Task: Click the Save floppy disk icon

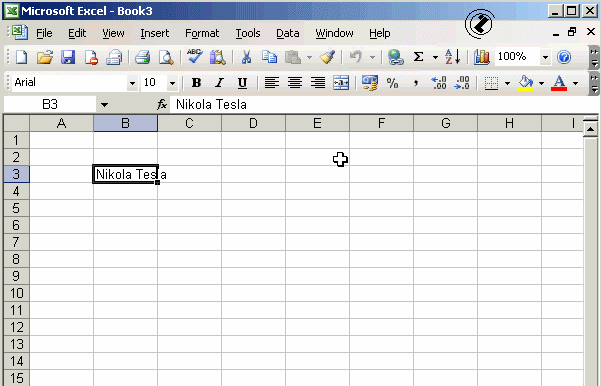Action: [68, 57]
